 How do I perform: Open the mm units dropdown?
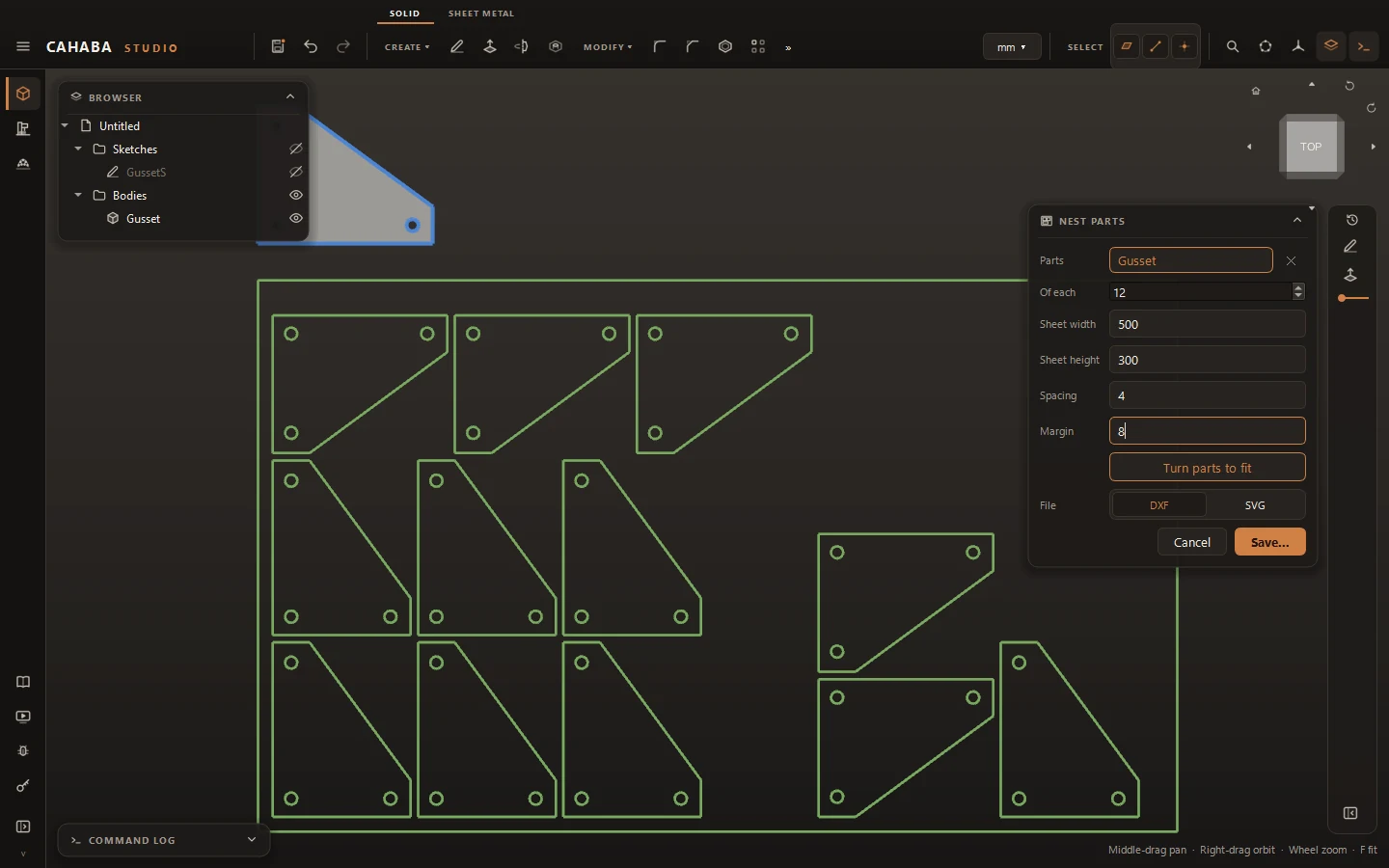[x=1012, y=46]
